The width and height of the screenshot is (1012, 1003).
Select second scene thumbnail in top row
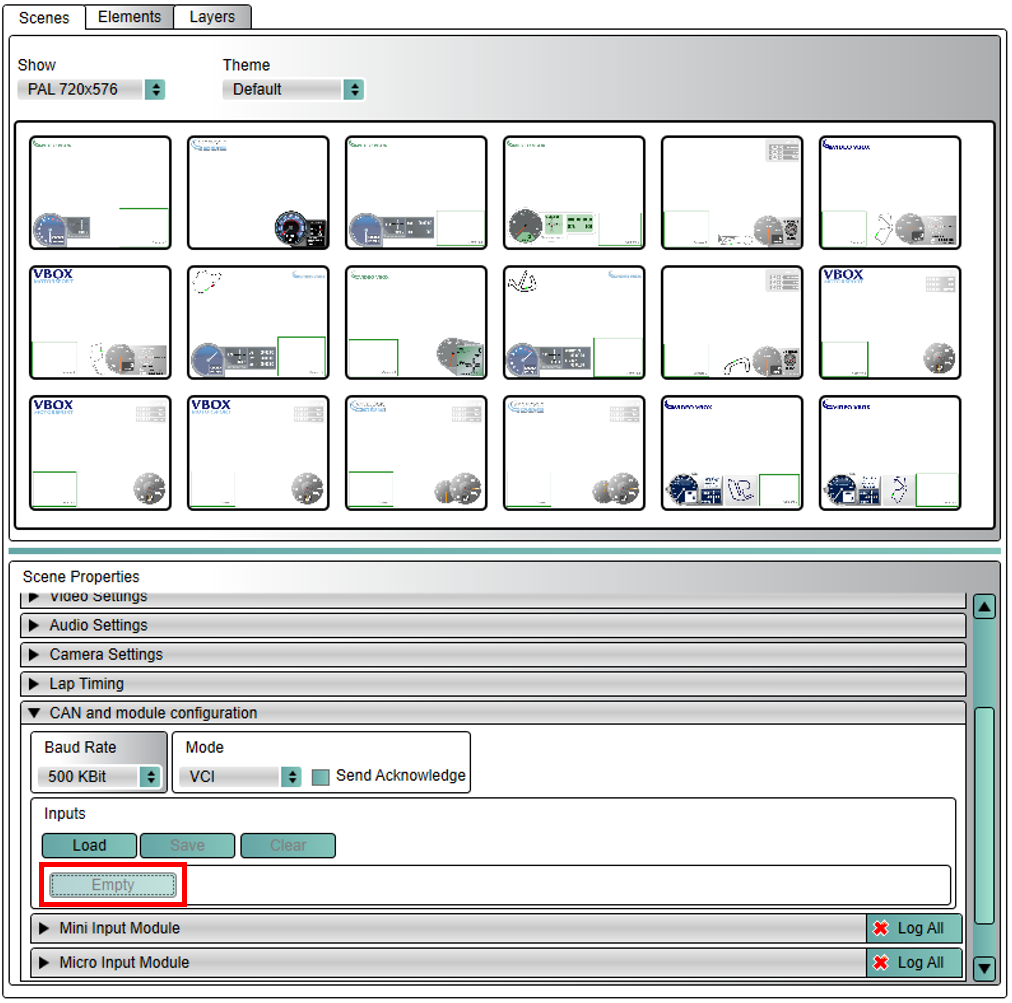[x=258, y=192]
